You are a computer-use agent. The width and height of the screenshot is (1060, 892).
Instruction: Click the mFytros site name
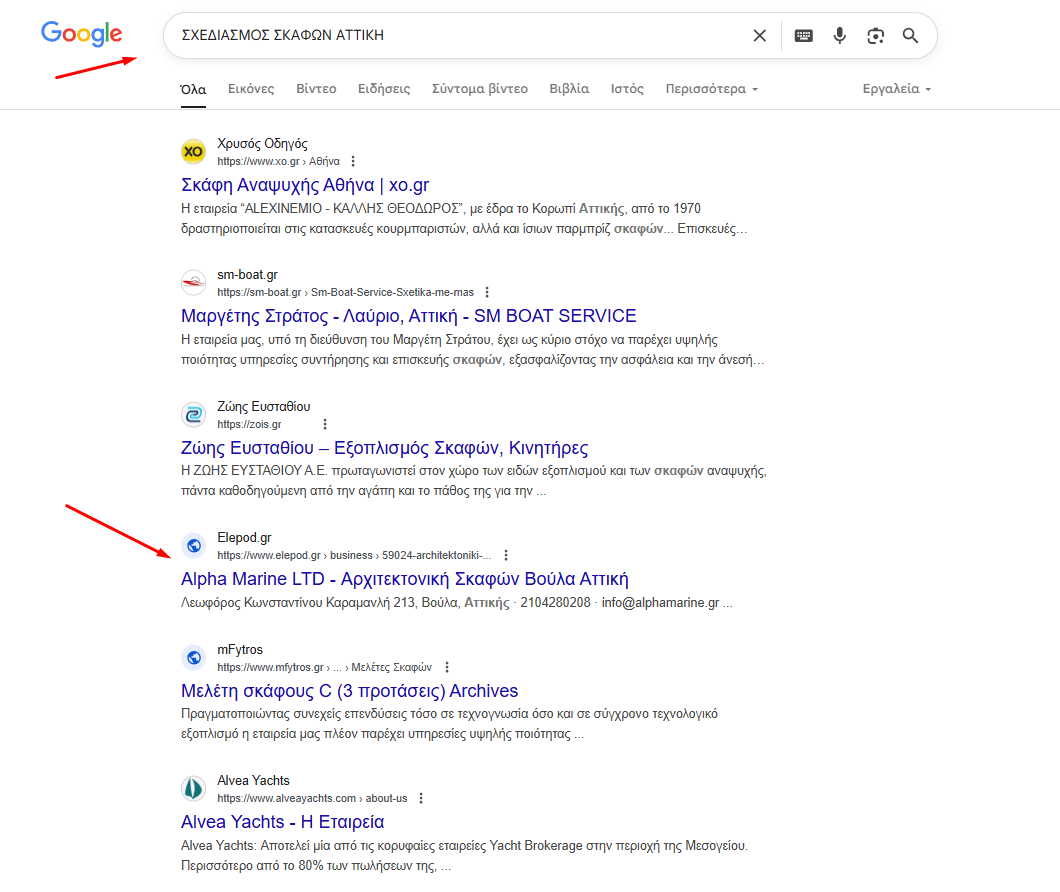[239, 649]
